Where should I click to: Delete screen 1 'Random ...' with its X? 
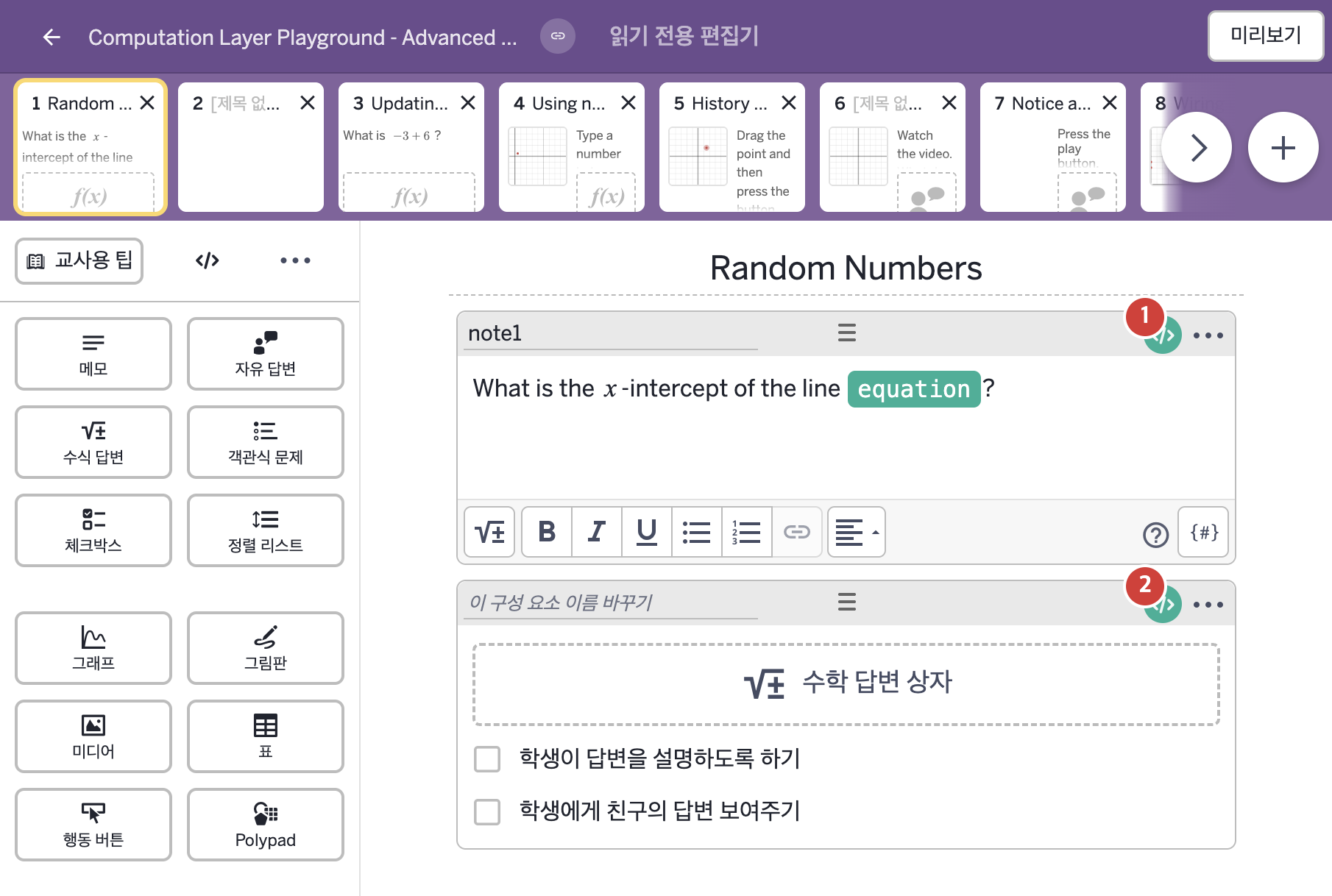147,103
